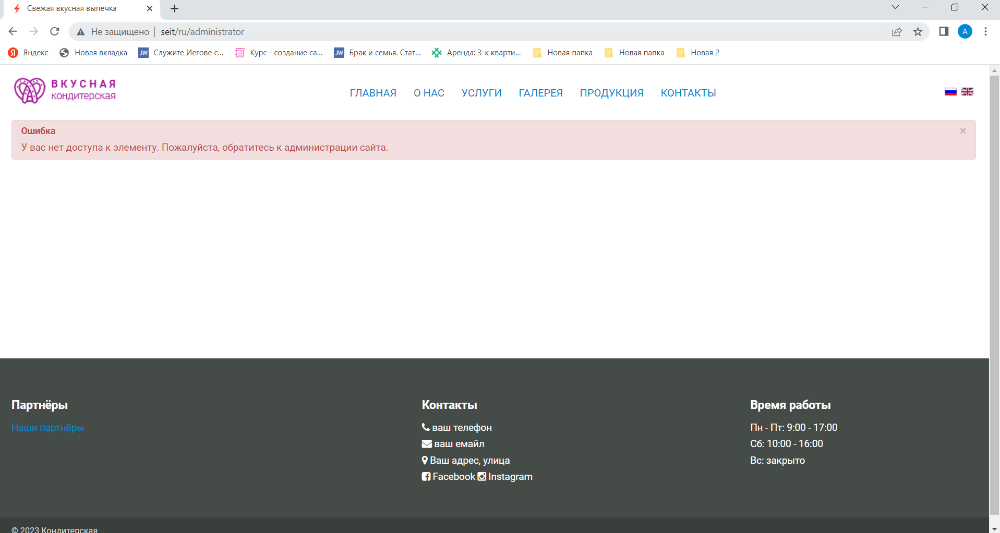The width and height of the screenshot is (1000, 533).
Task: Click the Наши партнёры footer link
Action: 48,428
